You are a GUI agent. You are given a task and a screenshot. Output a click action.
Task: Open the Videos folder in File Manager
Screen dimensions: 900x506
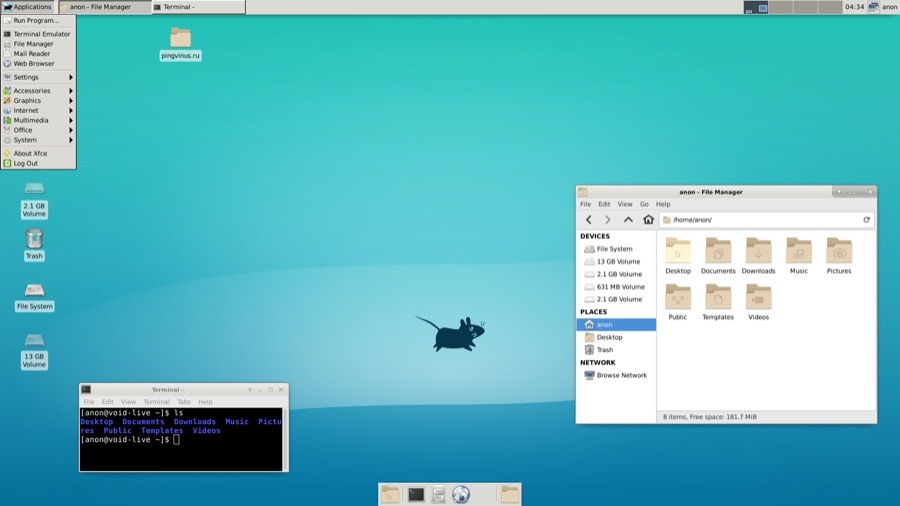click(x=758, y=302)
